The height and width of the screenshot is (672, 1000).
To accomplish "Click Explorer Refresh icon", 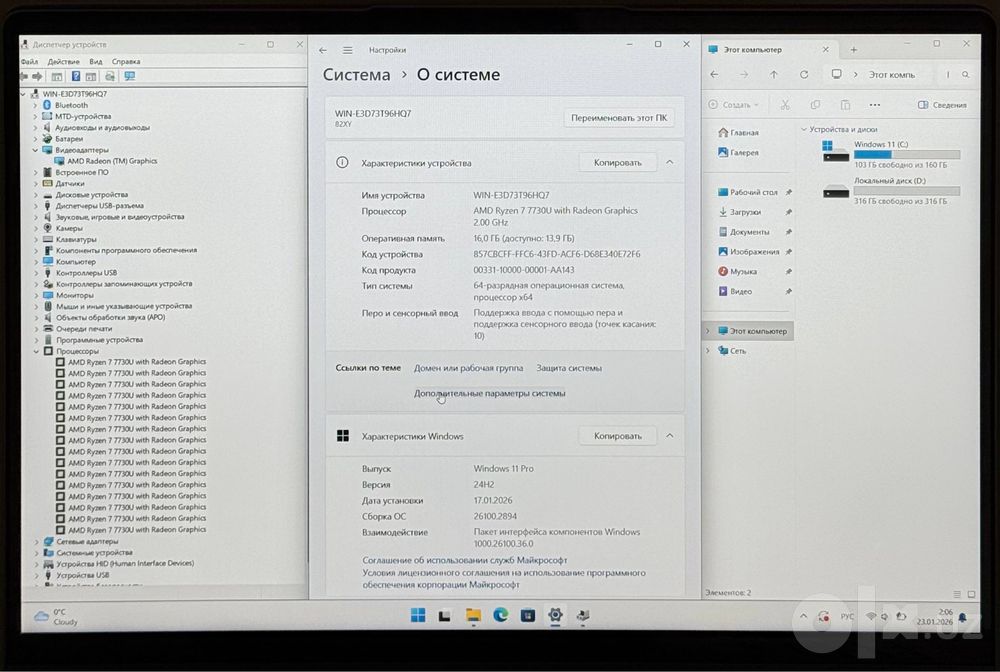I will tap(804, 75).
